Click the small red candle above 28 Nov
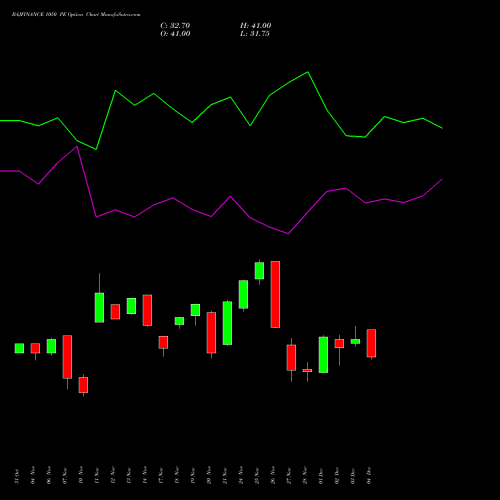 [307, 370]
